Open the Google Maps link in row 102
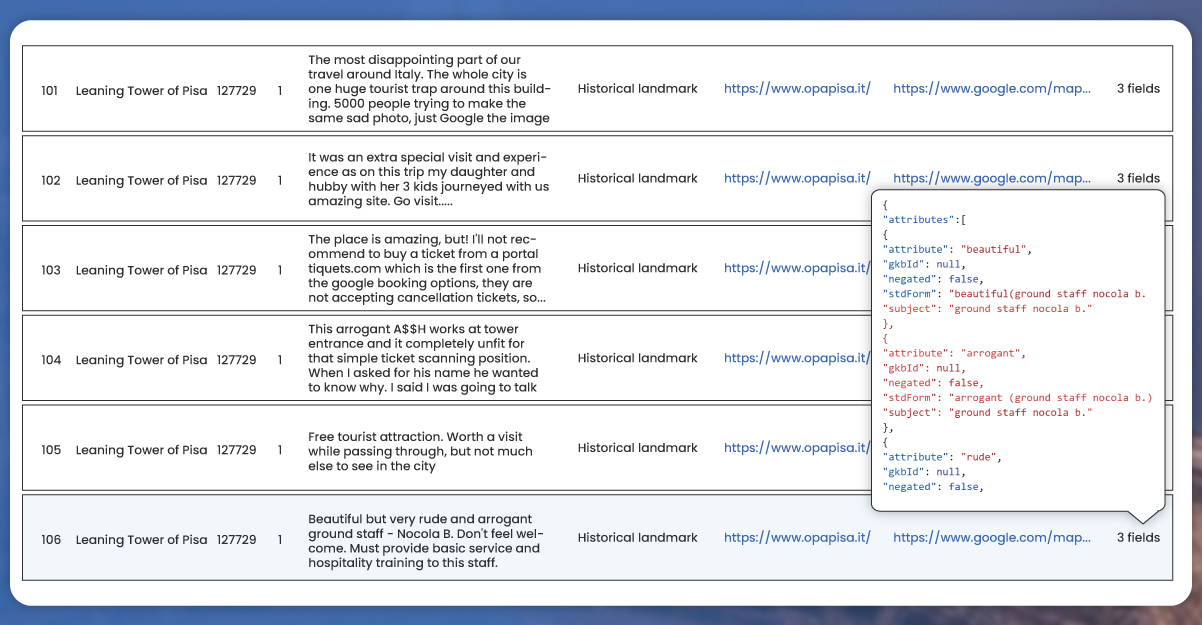Screen dimensions: 1202x625 pos(992,179)
